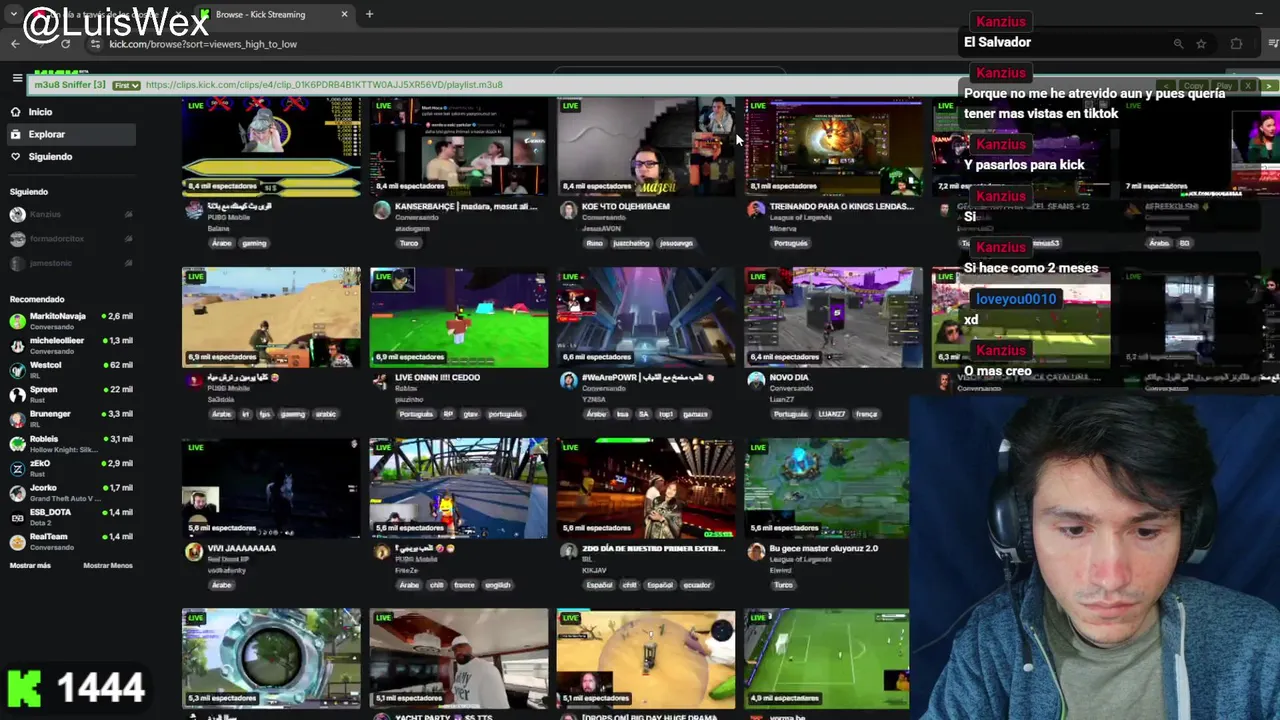This screenshot has height=720, width=1280.
Task: Click the freeze tag under the FreeZe stream
Action: pos(464,585)
